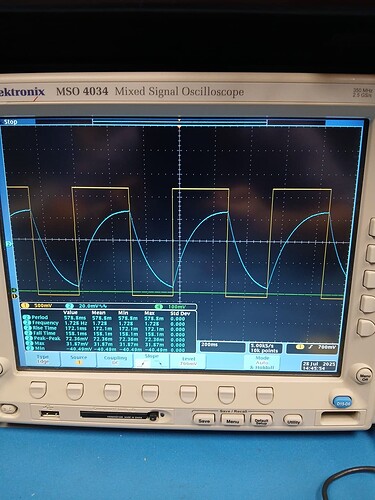Open the trigger Type Edge menu

43,359
